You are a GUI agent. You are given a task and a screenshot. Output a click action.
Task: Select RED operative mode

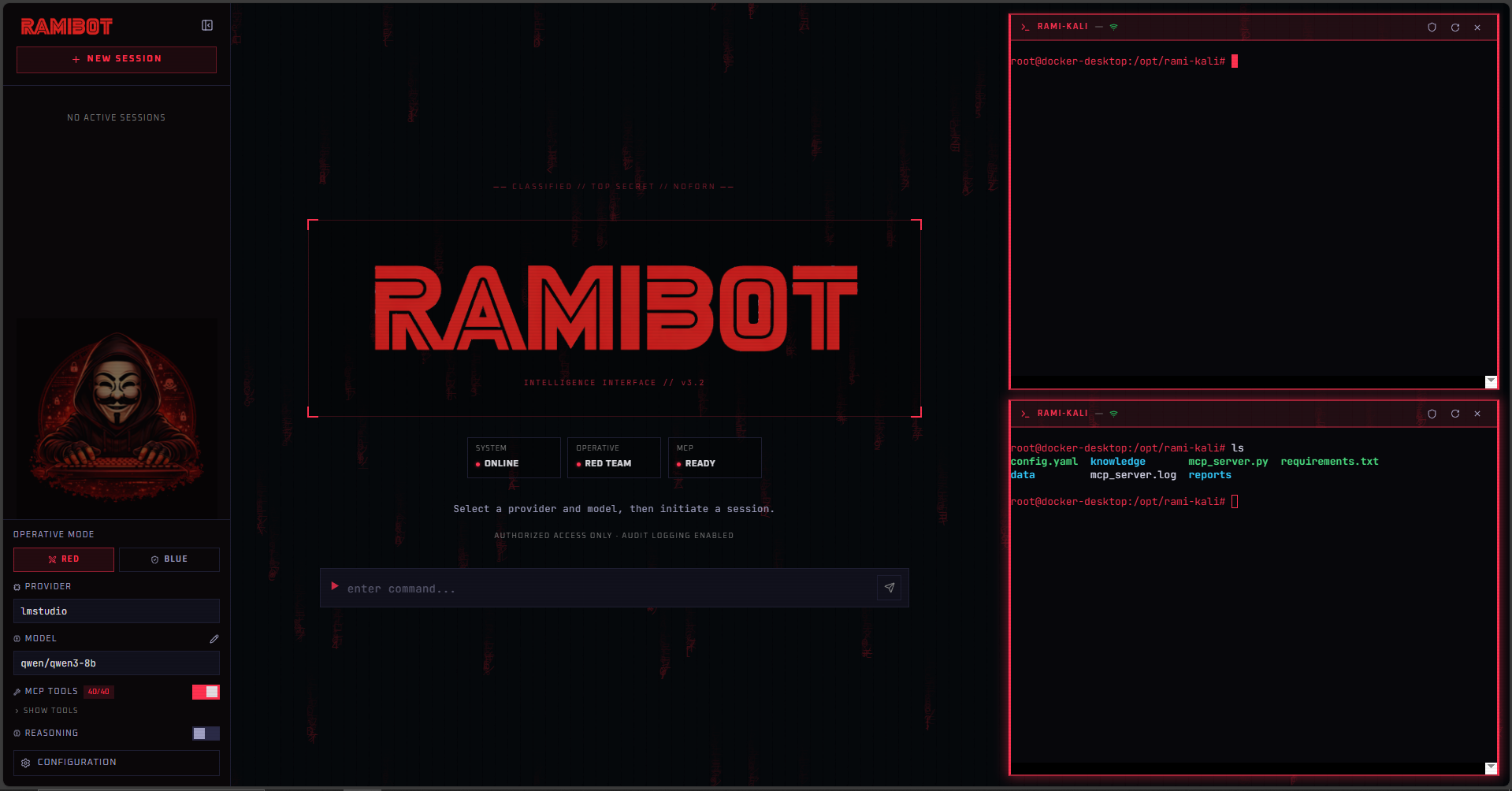[x=64, y=559]
